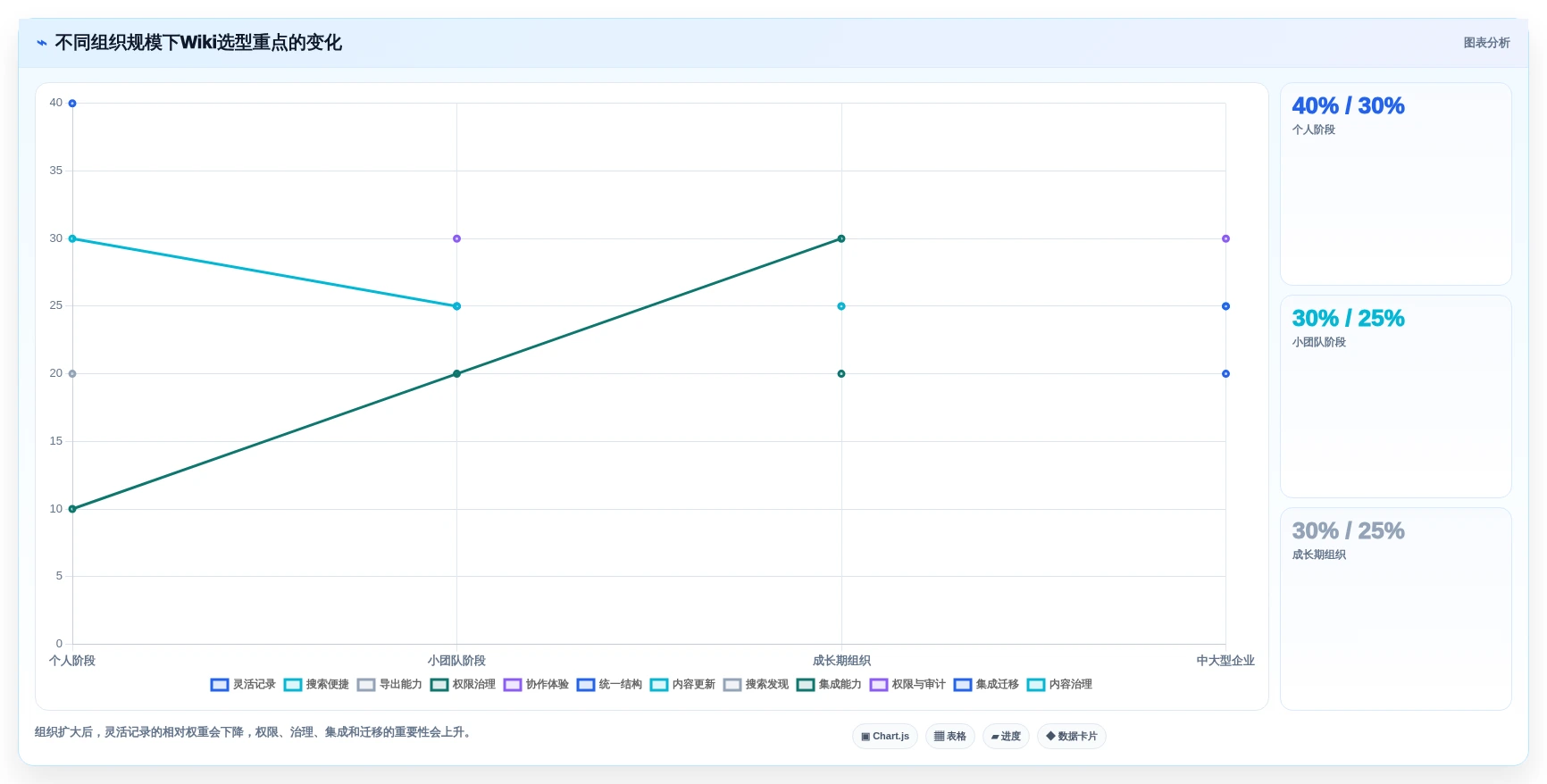Viewport: 1547px width, 784px height.
Task: Click the 数据卡片 chip
Action: [1072, 737]
